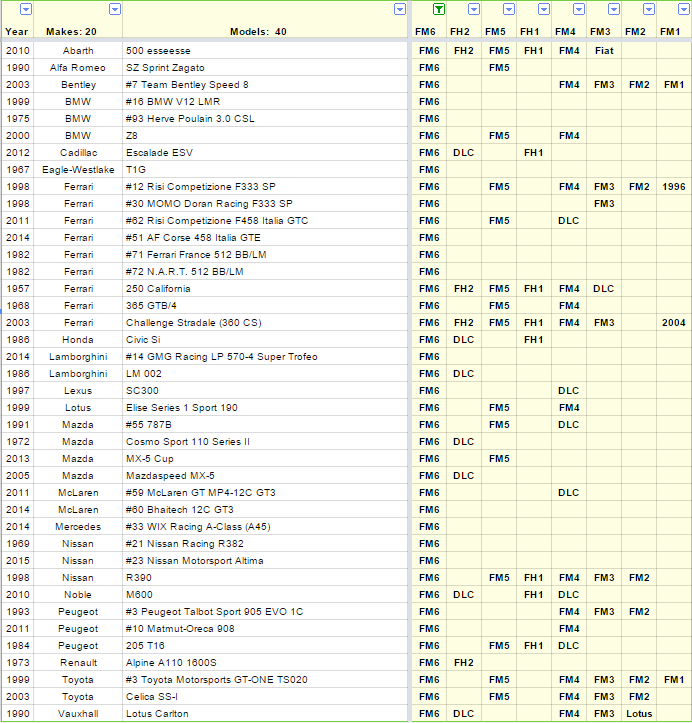This screenshot has height=723, width=692.
Task: Select '#59 McLaren GT MP4-12C GT3' cell
Action: (x=265, y=493)
